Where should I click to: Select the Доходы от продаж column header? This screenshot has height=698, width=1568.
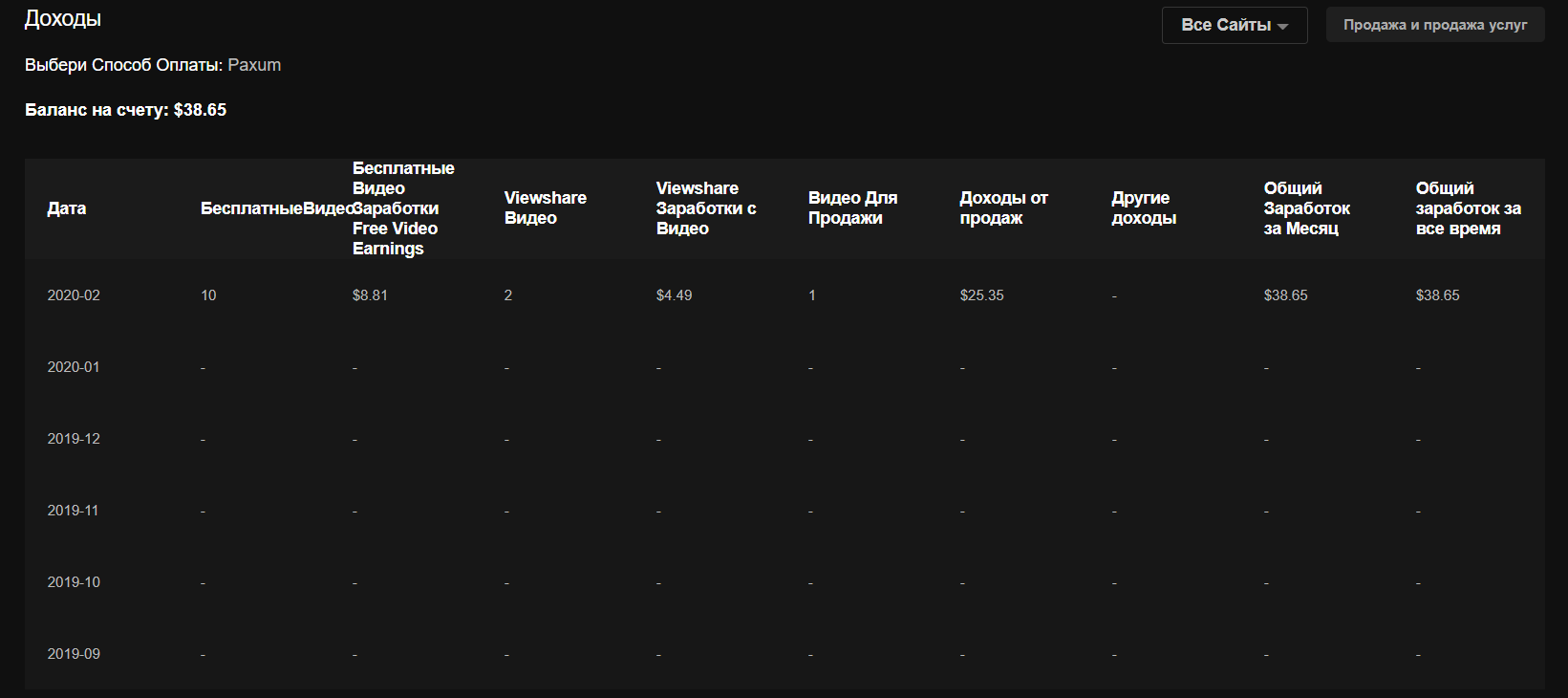pyautogui.click(x=1003, y=208)
